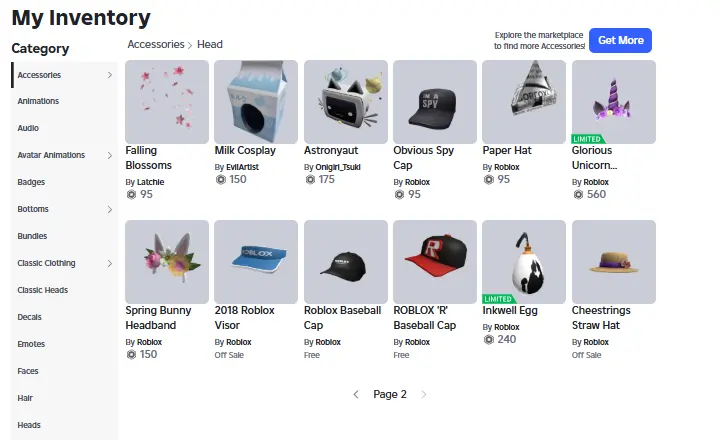Click the Get More button
Screen dimensions: 720x440
(620, 40)
